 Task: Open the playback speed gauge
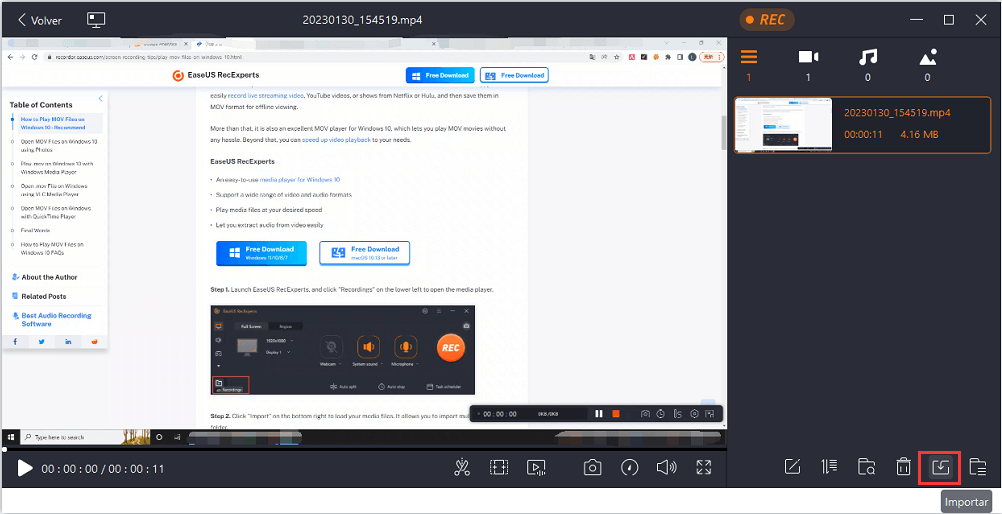629,467
